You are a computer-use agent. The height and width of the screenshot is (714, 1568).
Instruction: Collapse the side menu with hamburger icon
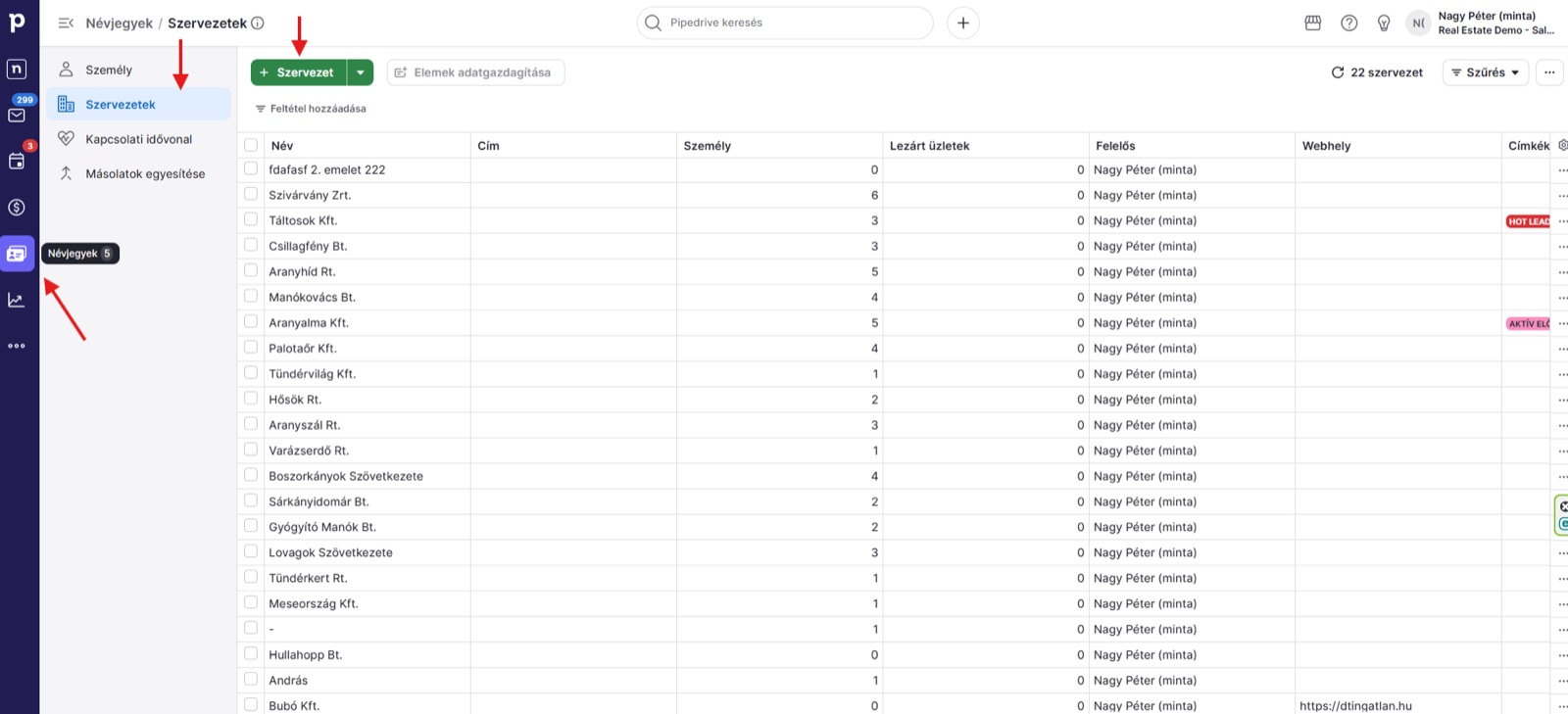tap(66, 23)
